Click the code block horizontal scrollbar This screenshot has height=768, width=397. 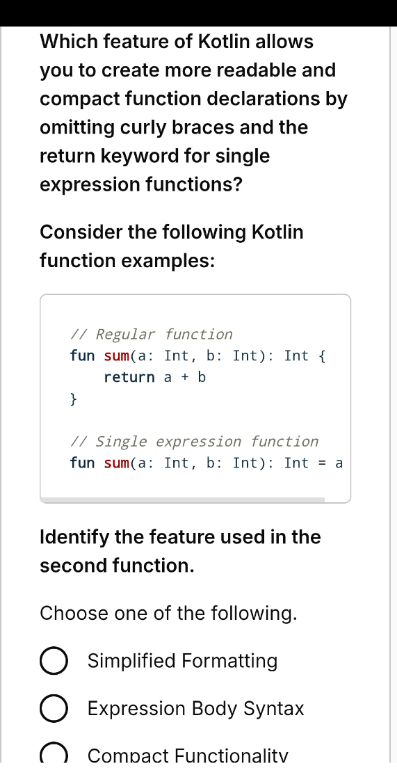click(x=183, y=500)
